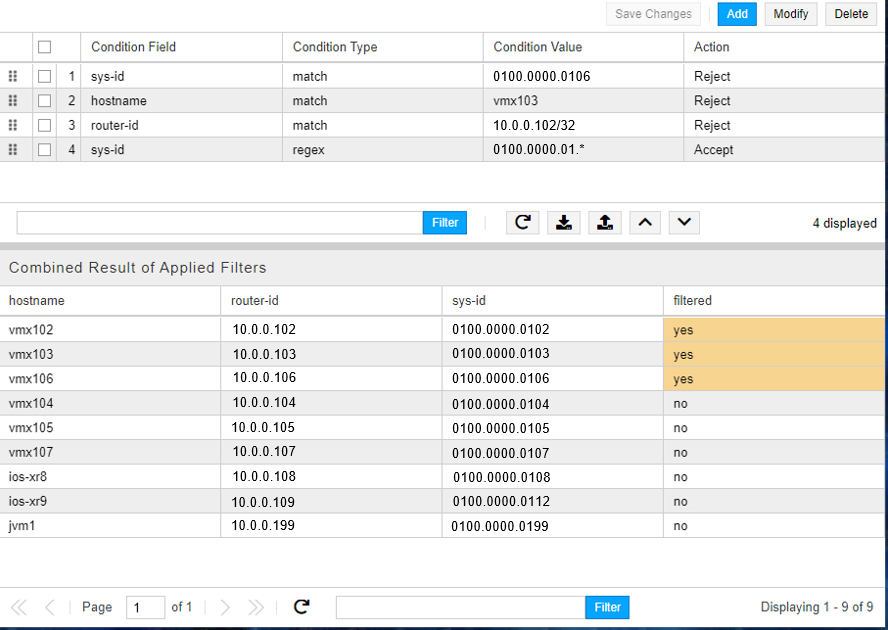Click the download/import icon in the toolbar
The height and width of the screenshot is (630, 888).
pyautogui.click(x=564, y=223)
